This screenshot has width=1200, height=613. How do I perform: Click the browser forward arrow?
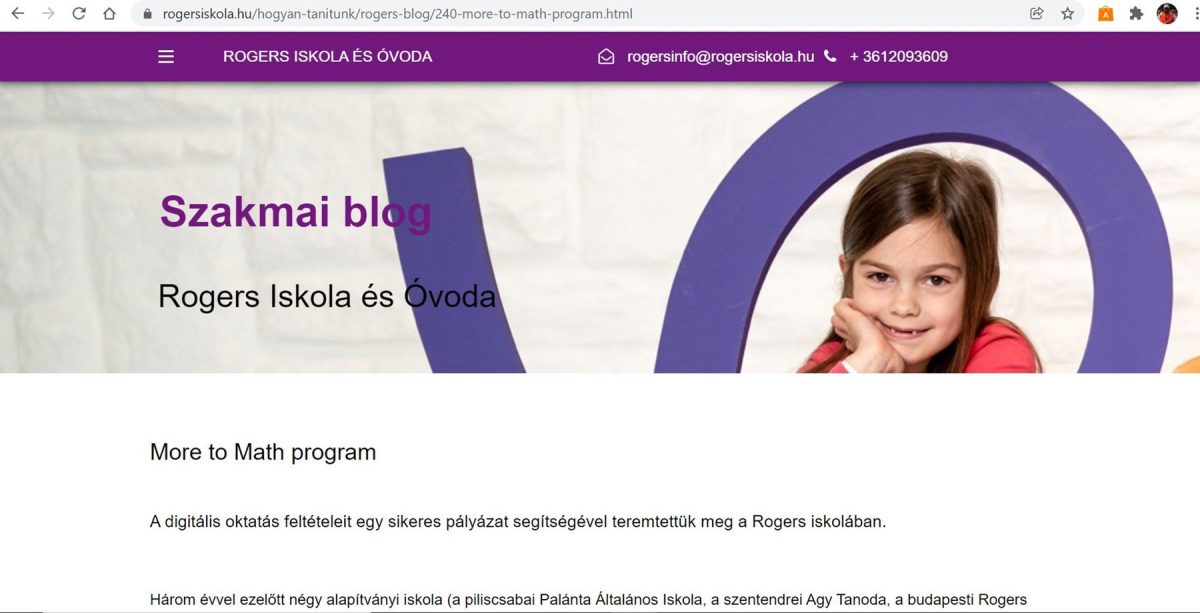point(48,14)
